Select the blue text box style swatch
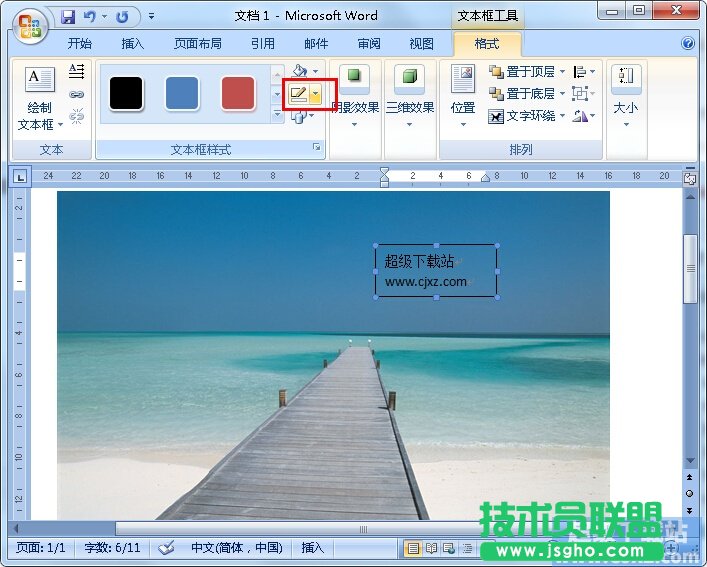Image resolution: width=707 pixels, height=567 pixels. pos(182,93)
